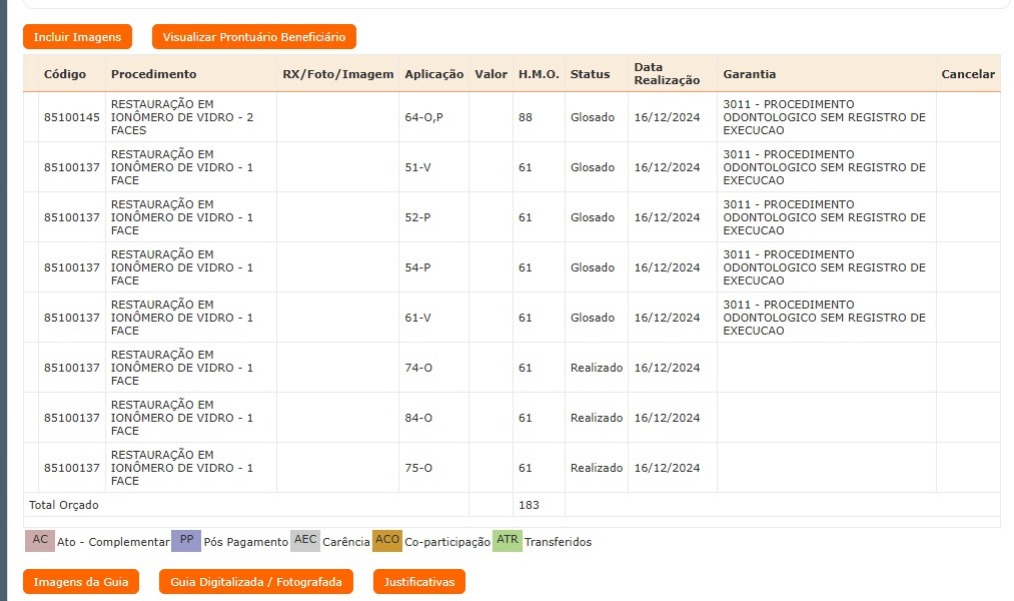Click the Glosado status for application 51-V
Screen dimensions: 1014x601
tap(592, 167)
